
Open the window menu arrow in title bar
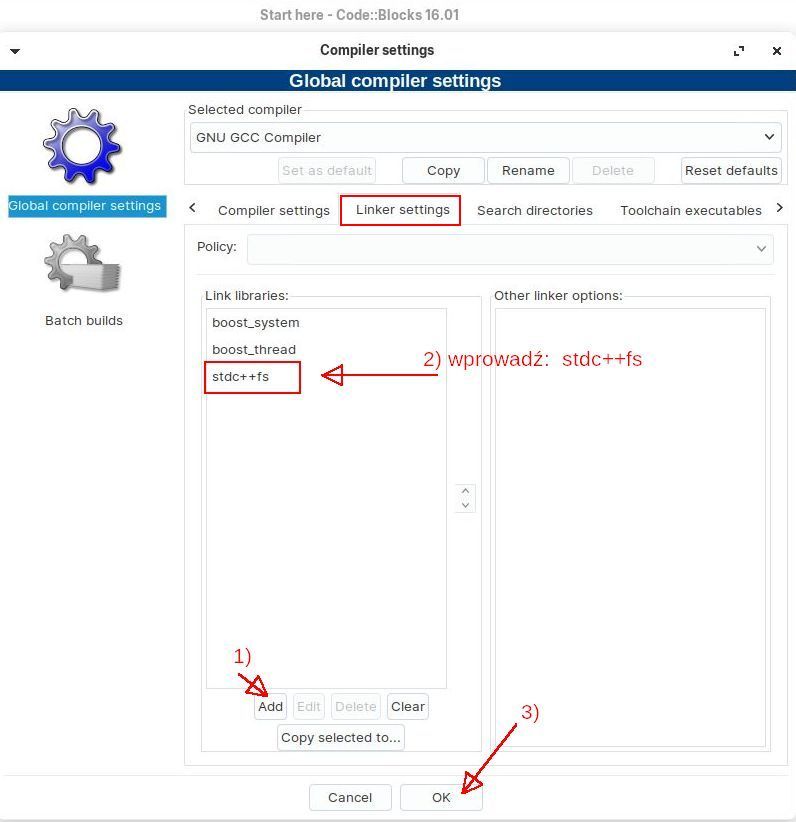(x=15, y=51)
